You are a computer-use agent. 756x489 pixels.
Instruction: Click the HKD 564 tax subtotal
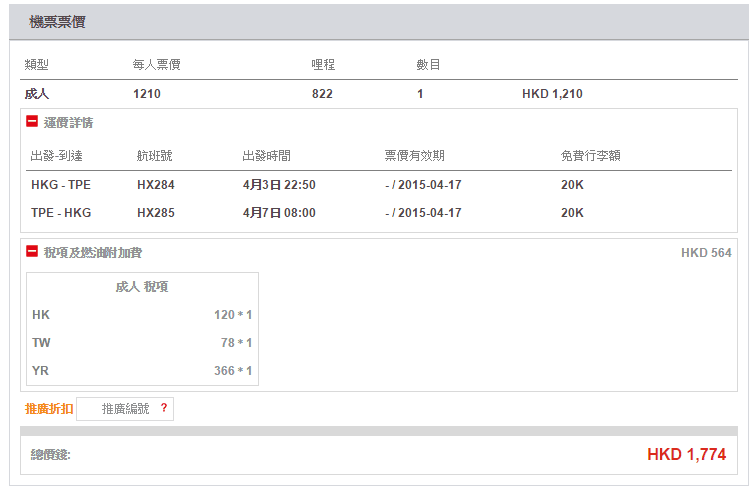(x=706, y=253)
